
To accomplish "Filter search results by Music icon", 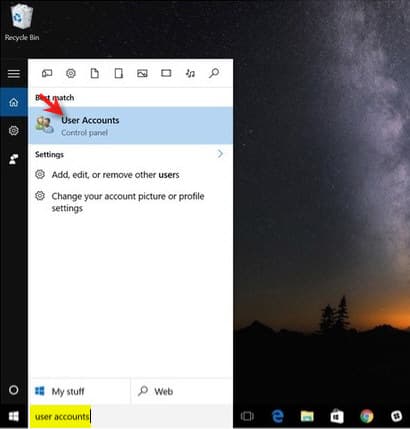I will (x=190, y=73).
